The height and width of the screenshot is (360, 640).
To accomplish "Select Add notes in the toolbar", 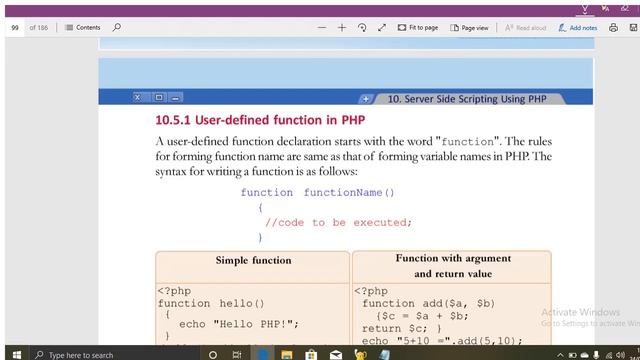I will 578,28.
